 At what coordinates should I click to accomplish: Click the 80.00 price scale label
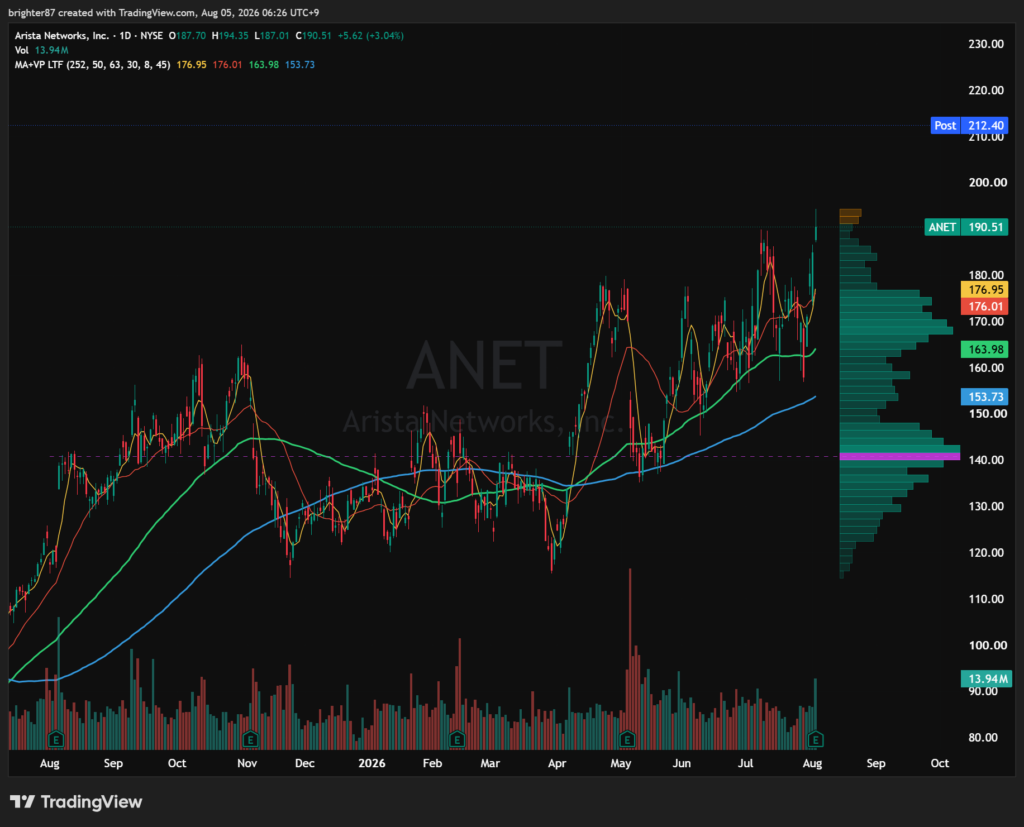(983, 738)
